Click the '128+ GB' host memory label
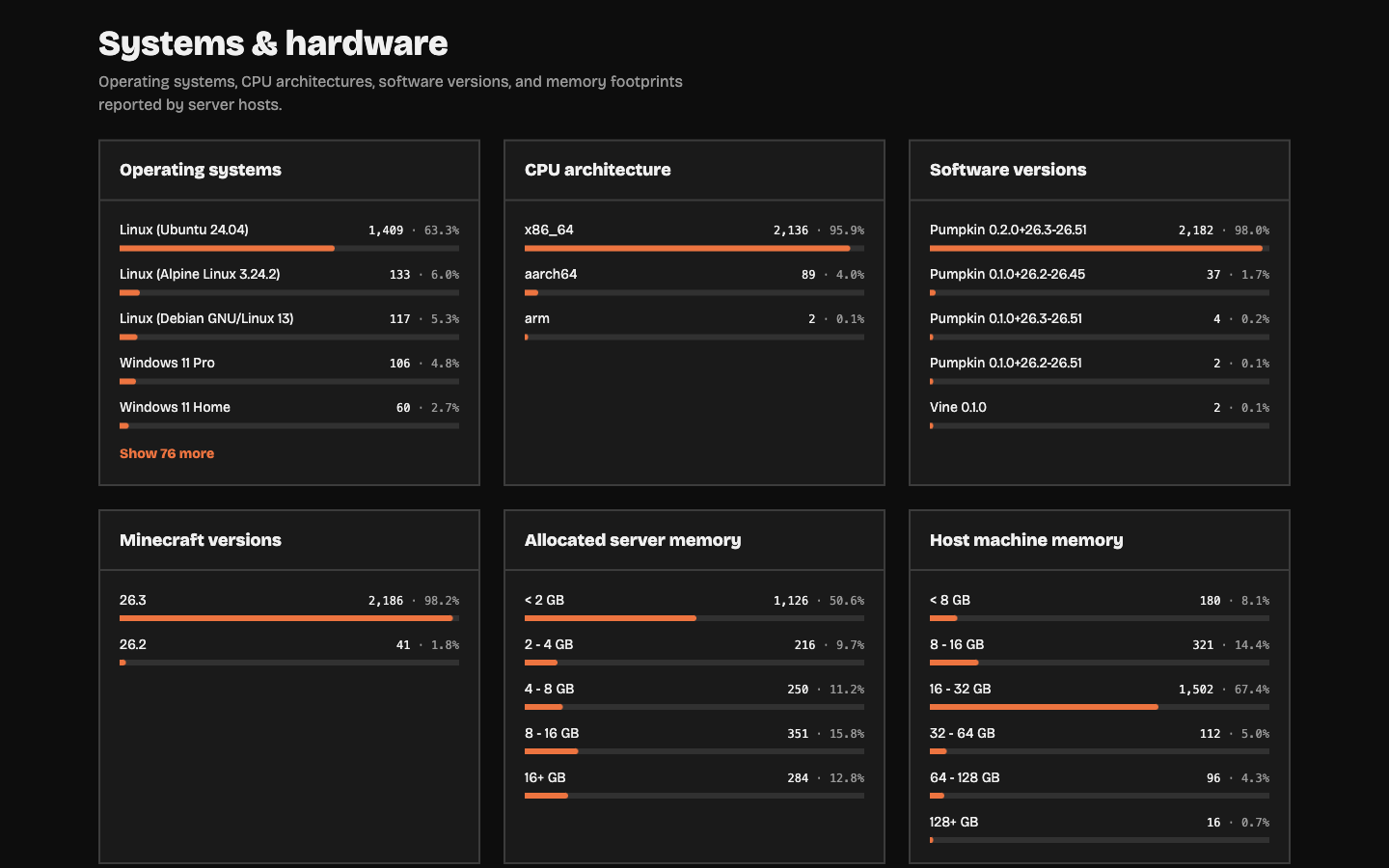Image resolution: width=1389 pixels, height=868 pixels. pyautogui.click(x=954, y=822)
